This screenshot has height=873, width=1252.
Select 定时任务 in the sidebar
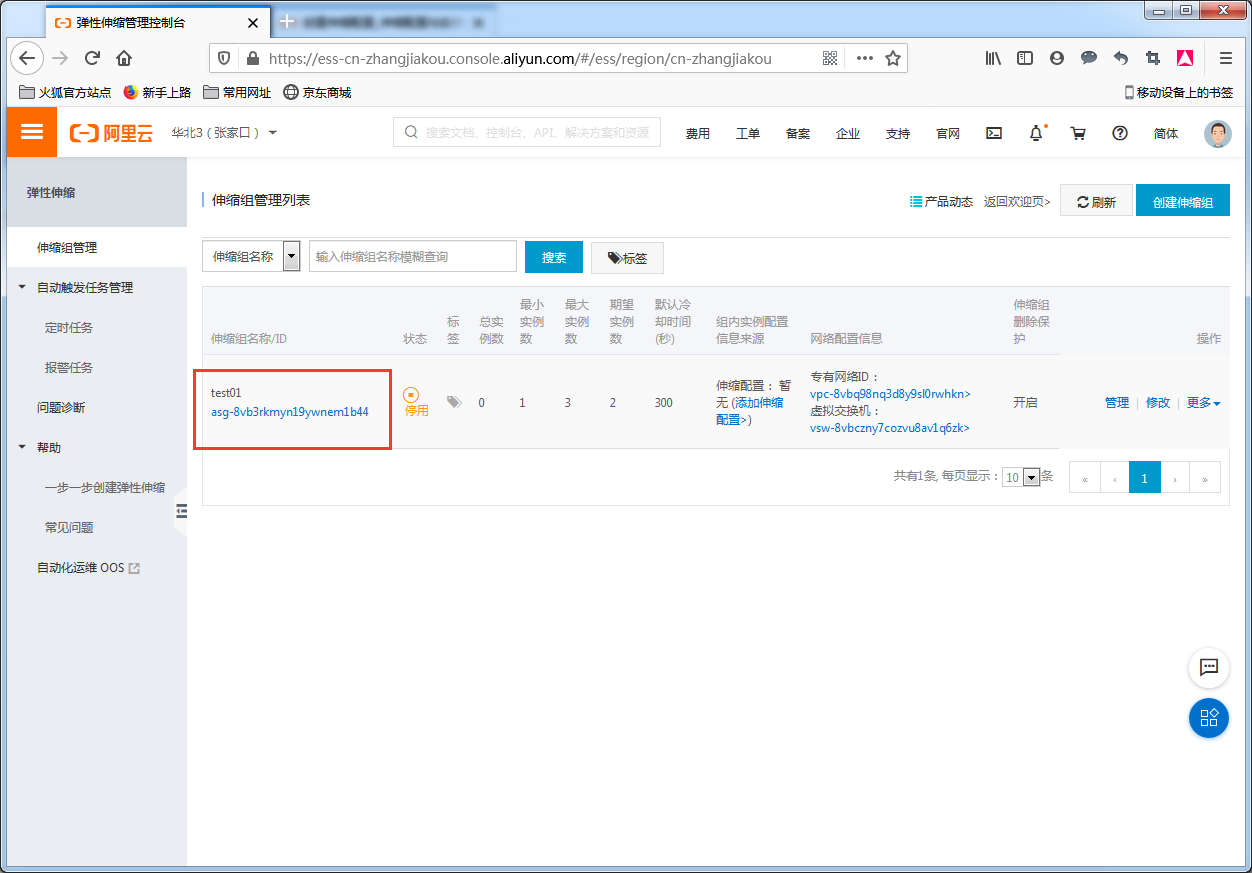(x=69, y=328)
